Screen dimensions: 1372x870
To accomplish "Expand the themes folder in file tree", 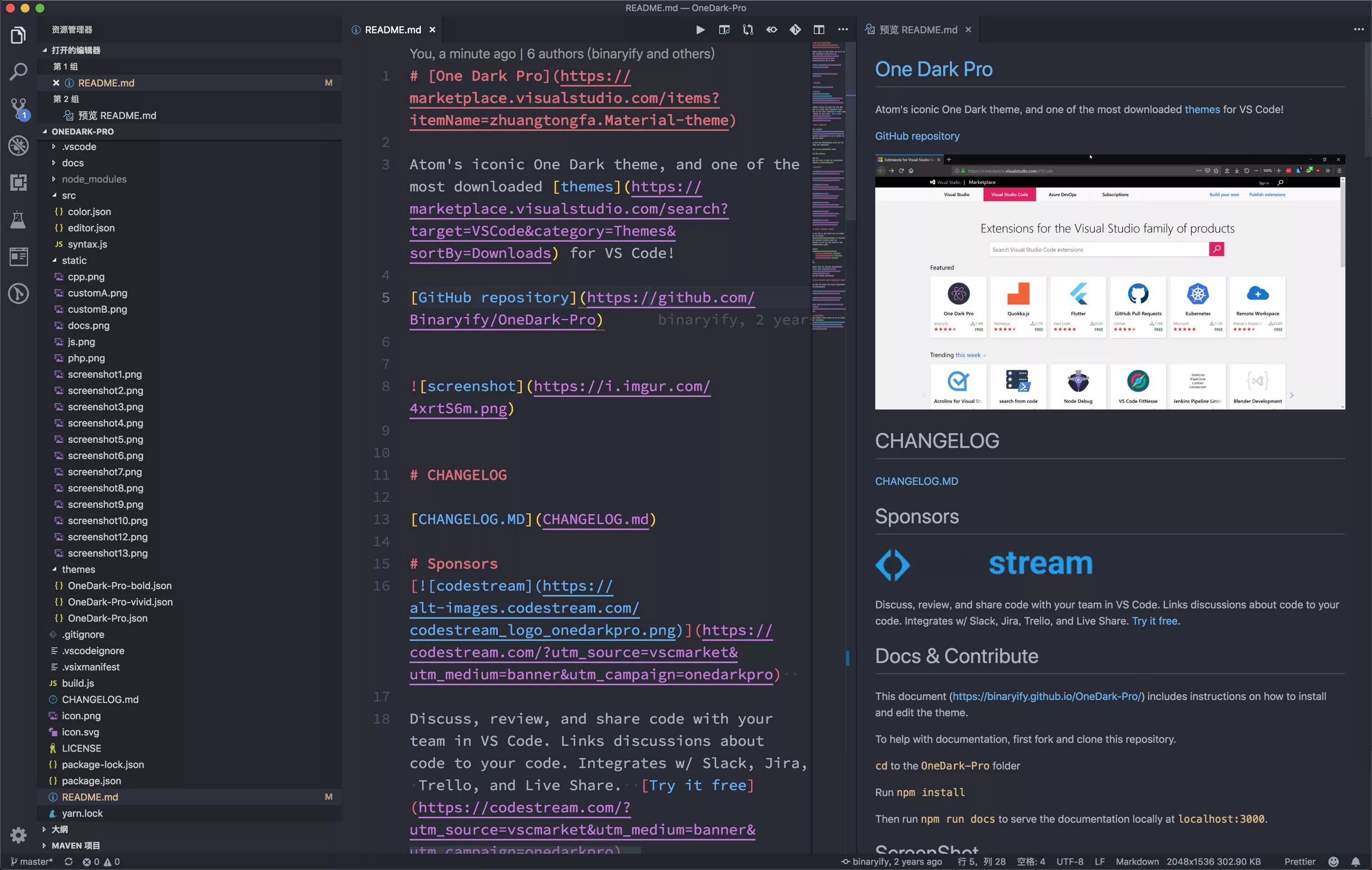I will coord(55,569).
